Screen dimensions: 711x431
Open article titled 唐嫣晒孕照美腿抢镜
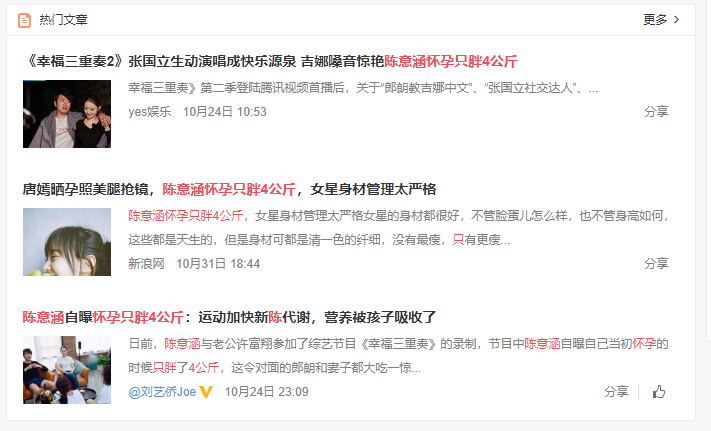(229, 189)
